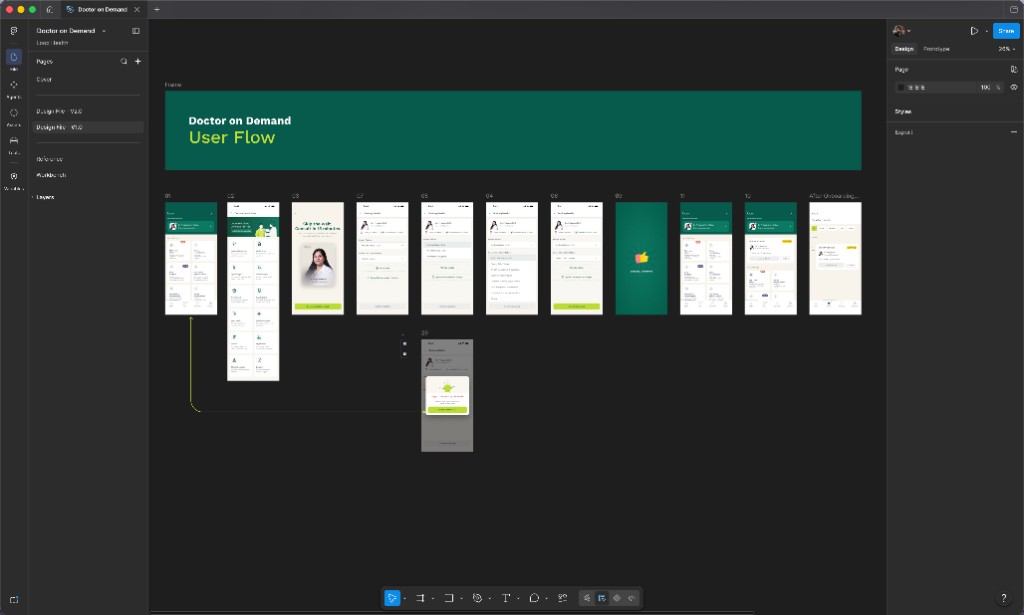Toggle page background visibility eye icon
This screenshot has height=615, width=1024.
coord(1014,87)
